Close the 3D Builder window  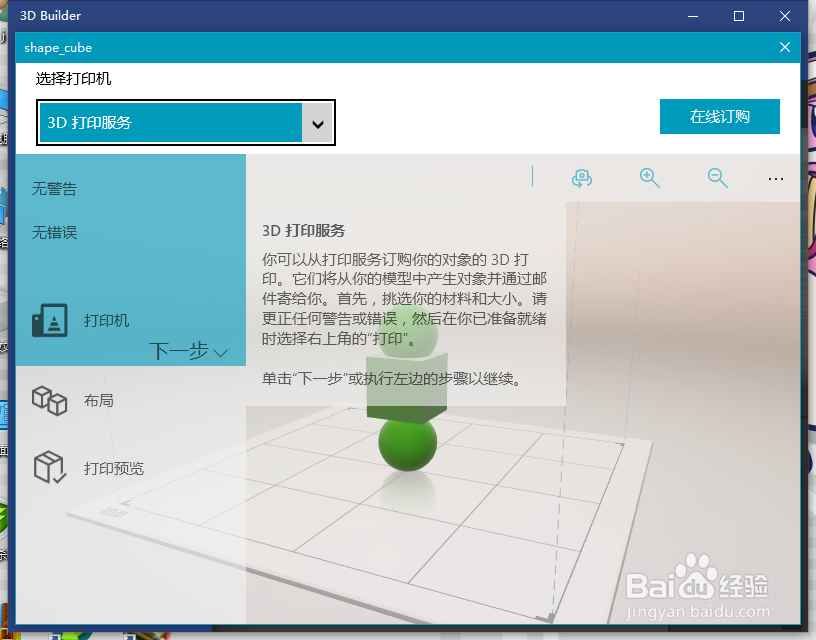coord(785,16)
